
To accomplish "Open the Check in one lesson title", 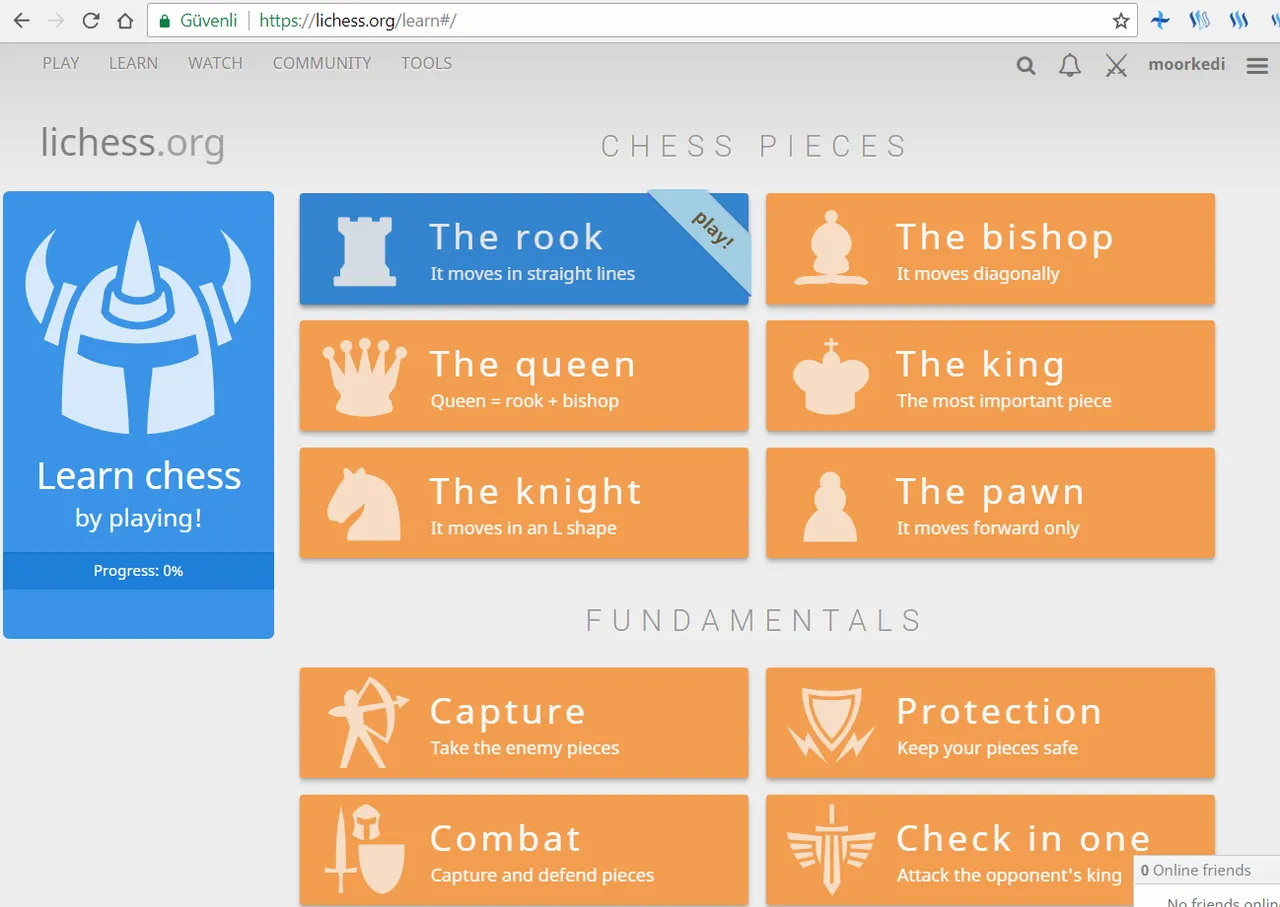I will pos(1023,838).
